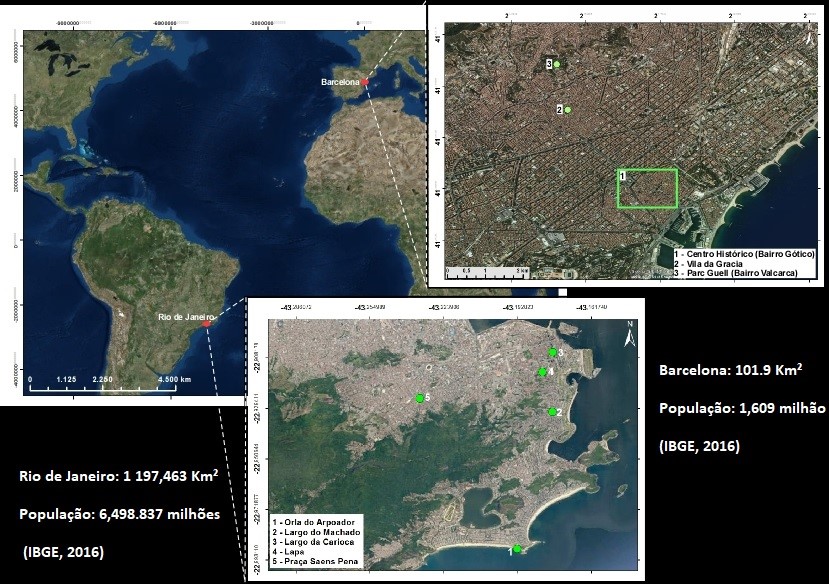Click the Barcelona map scale bar
This screenshot has width=829, height=584.
pyautogui.click(x=484, y=271)
